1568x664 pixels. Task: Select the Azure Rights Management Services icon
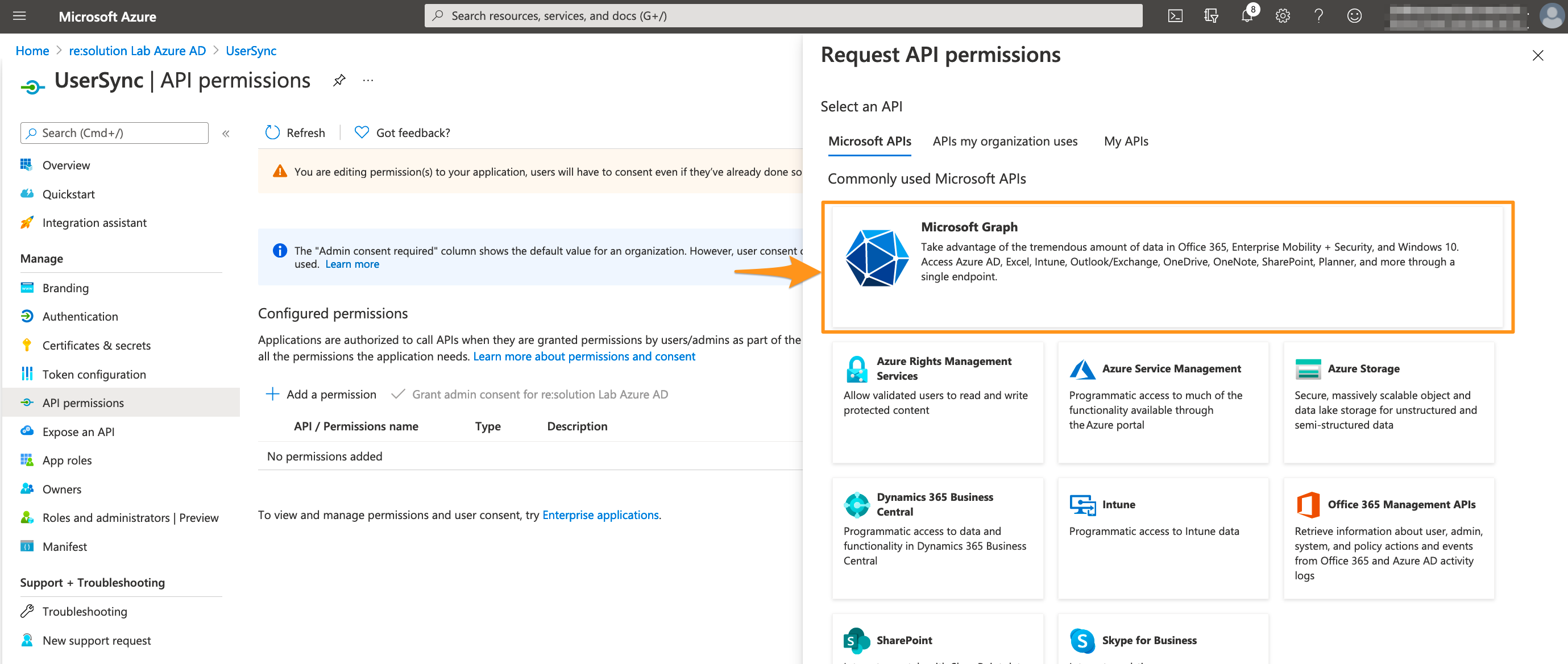(856, 368)
